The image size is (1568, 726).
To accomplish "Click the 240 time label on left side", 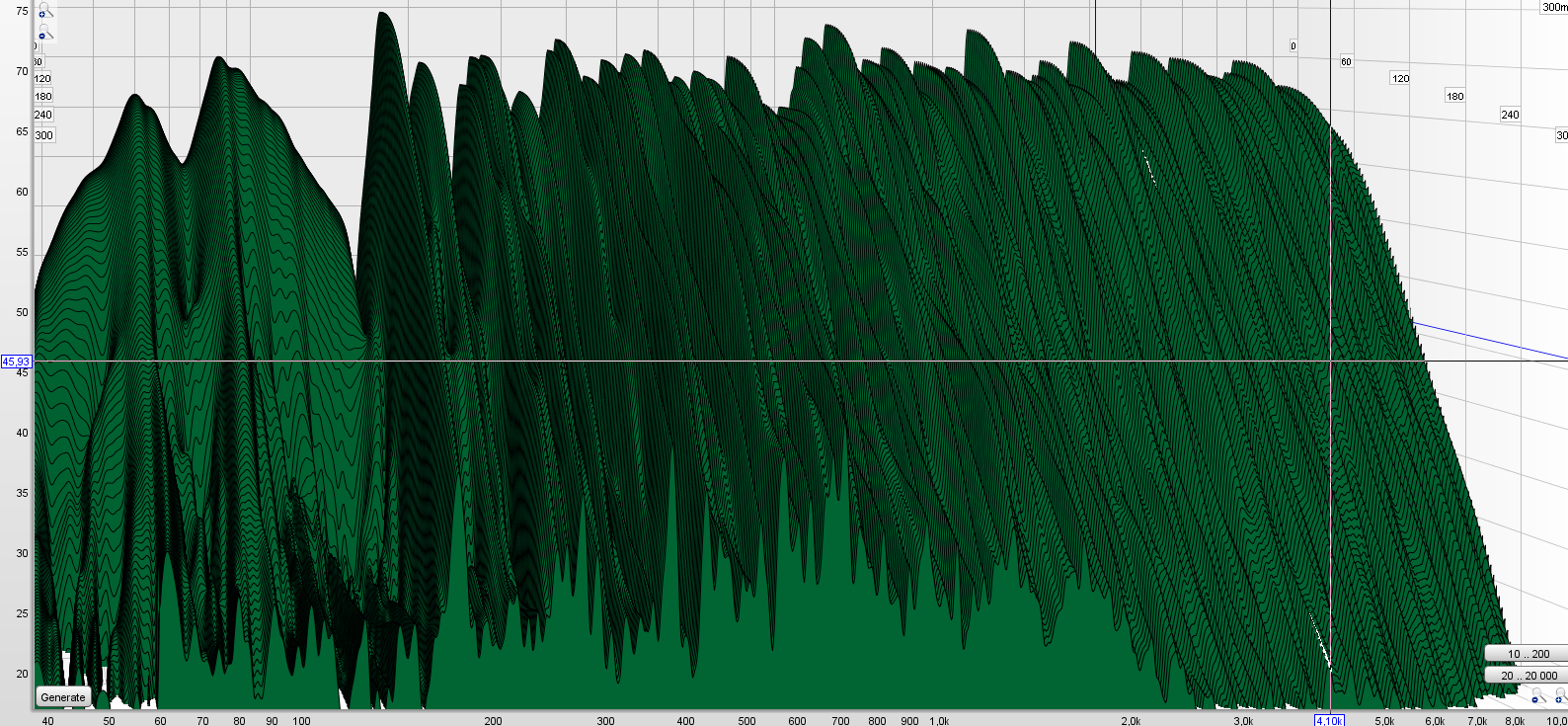I will (42, 115).
